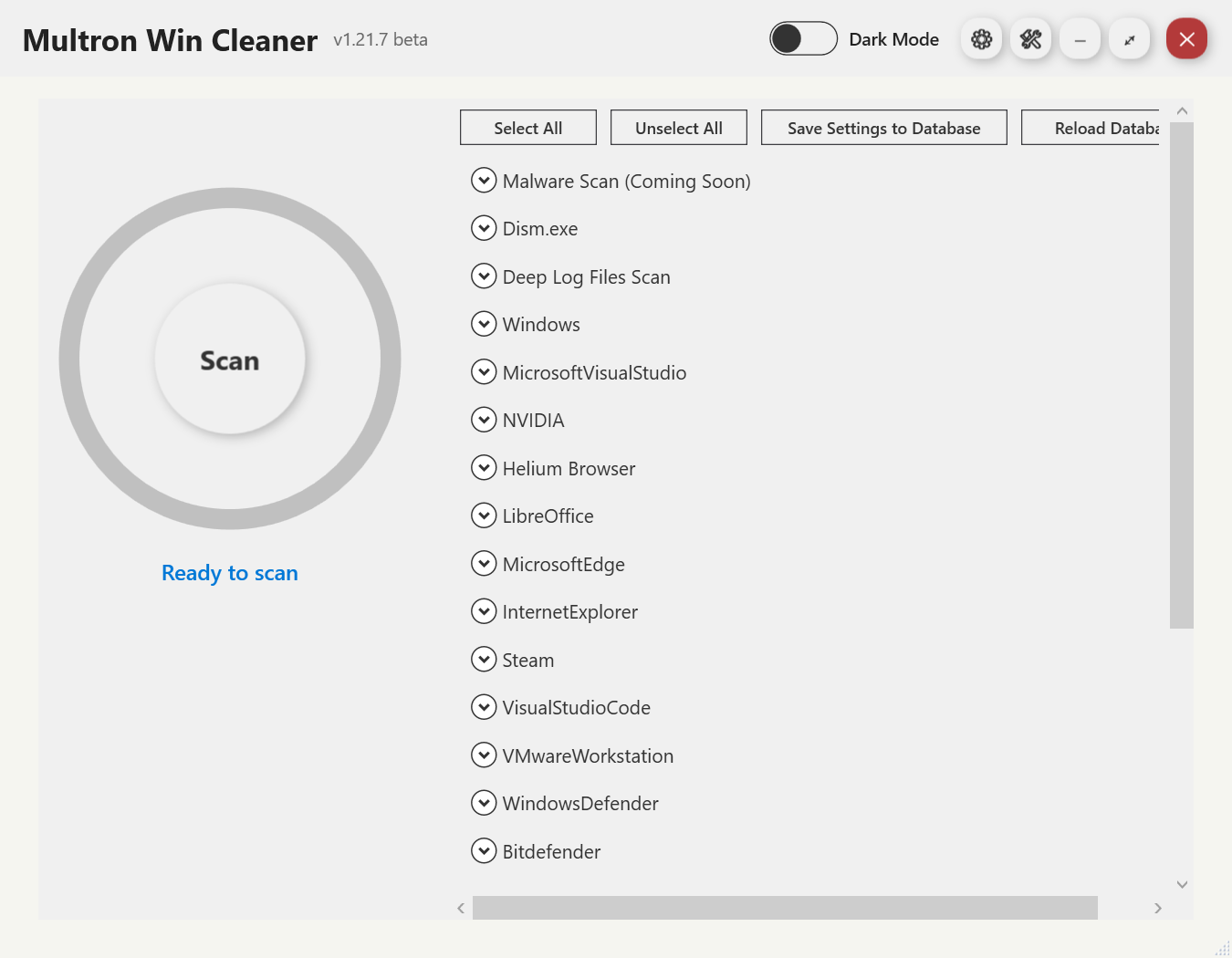Viewport: 1232px width, 958px height.
Task: Click the 'Ready to scan' status text
Action: point(230,573)
